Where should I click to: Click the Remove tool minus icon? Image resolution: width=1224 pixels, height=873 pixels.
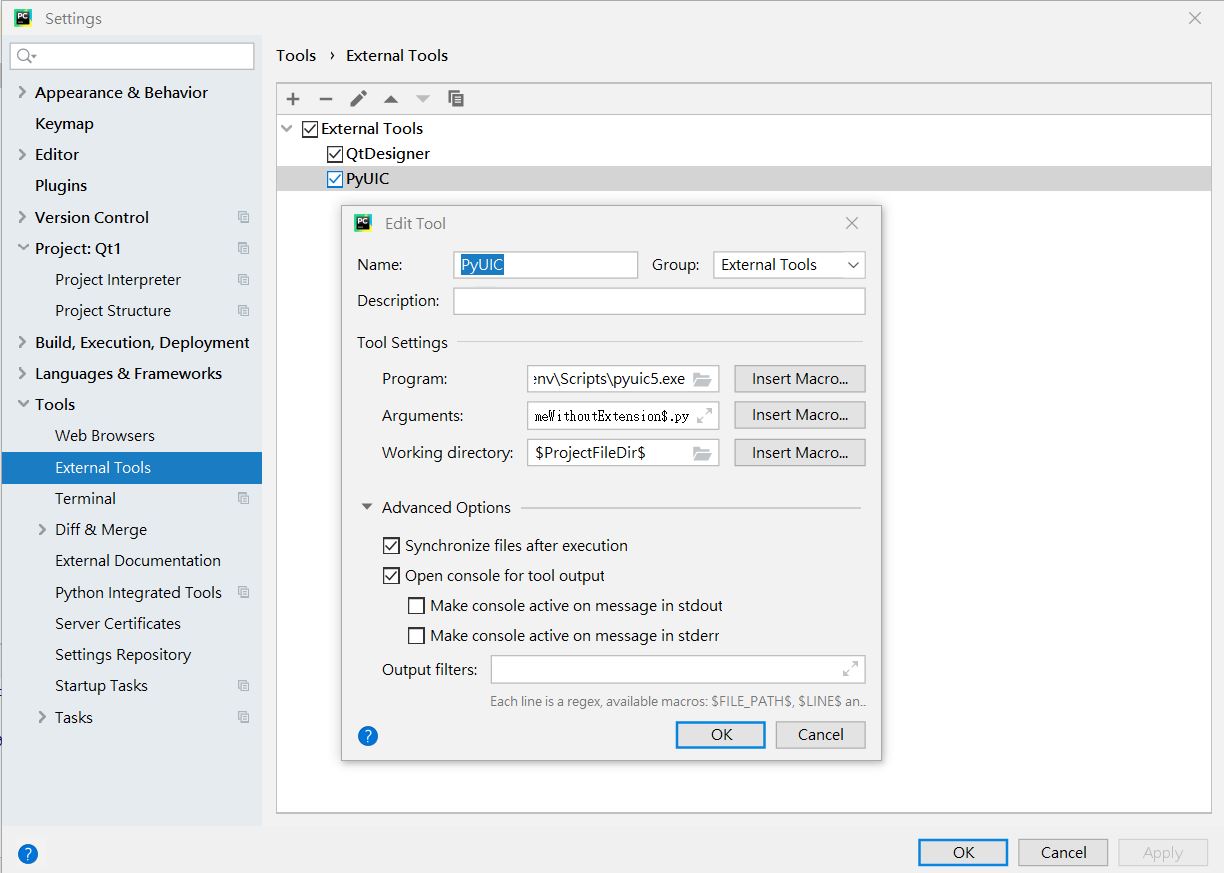(x=325, y=99)
